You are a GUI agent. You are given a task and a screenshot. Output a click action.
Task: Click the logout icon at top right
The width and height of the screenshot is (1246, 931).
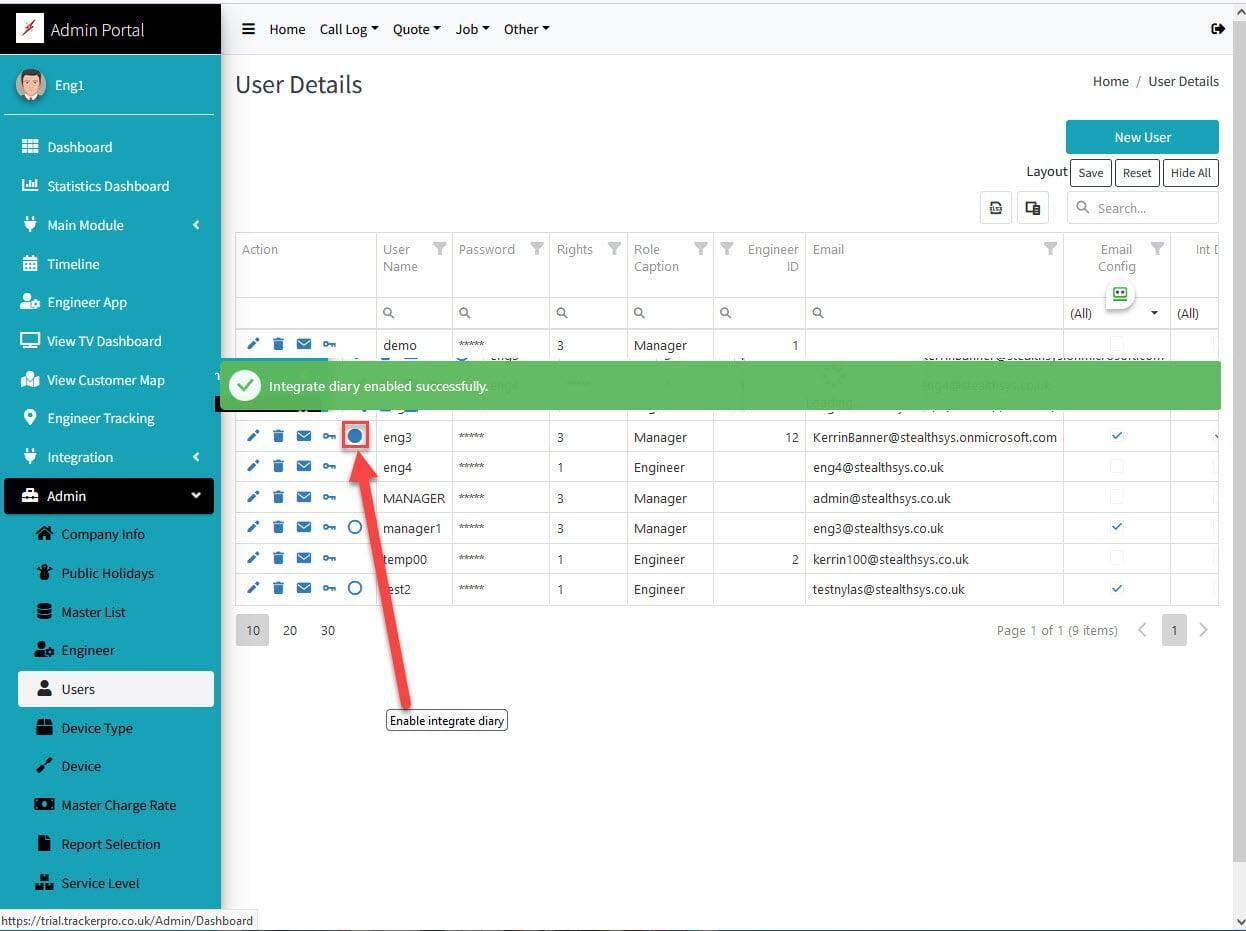click(1217, 29)
